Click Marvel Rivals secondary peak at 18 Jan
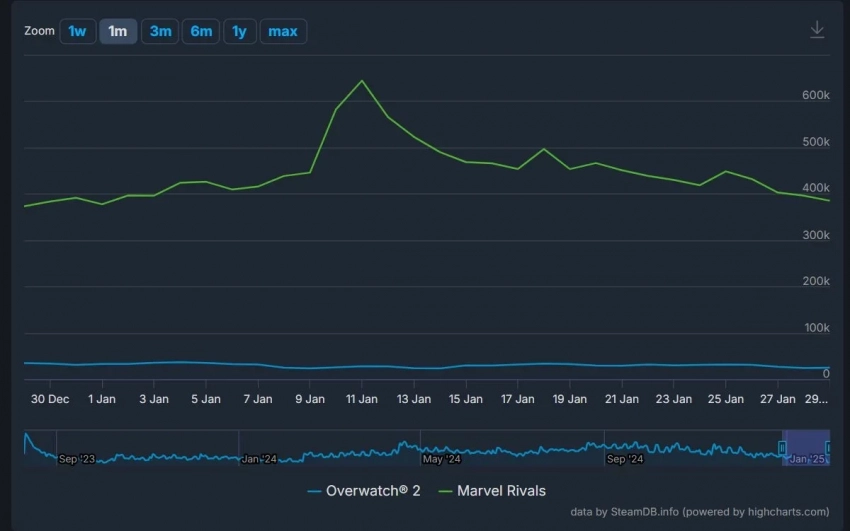850x531 pixels. coord(543,149)
